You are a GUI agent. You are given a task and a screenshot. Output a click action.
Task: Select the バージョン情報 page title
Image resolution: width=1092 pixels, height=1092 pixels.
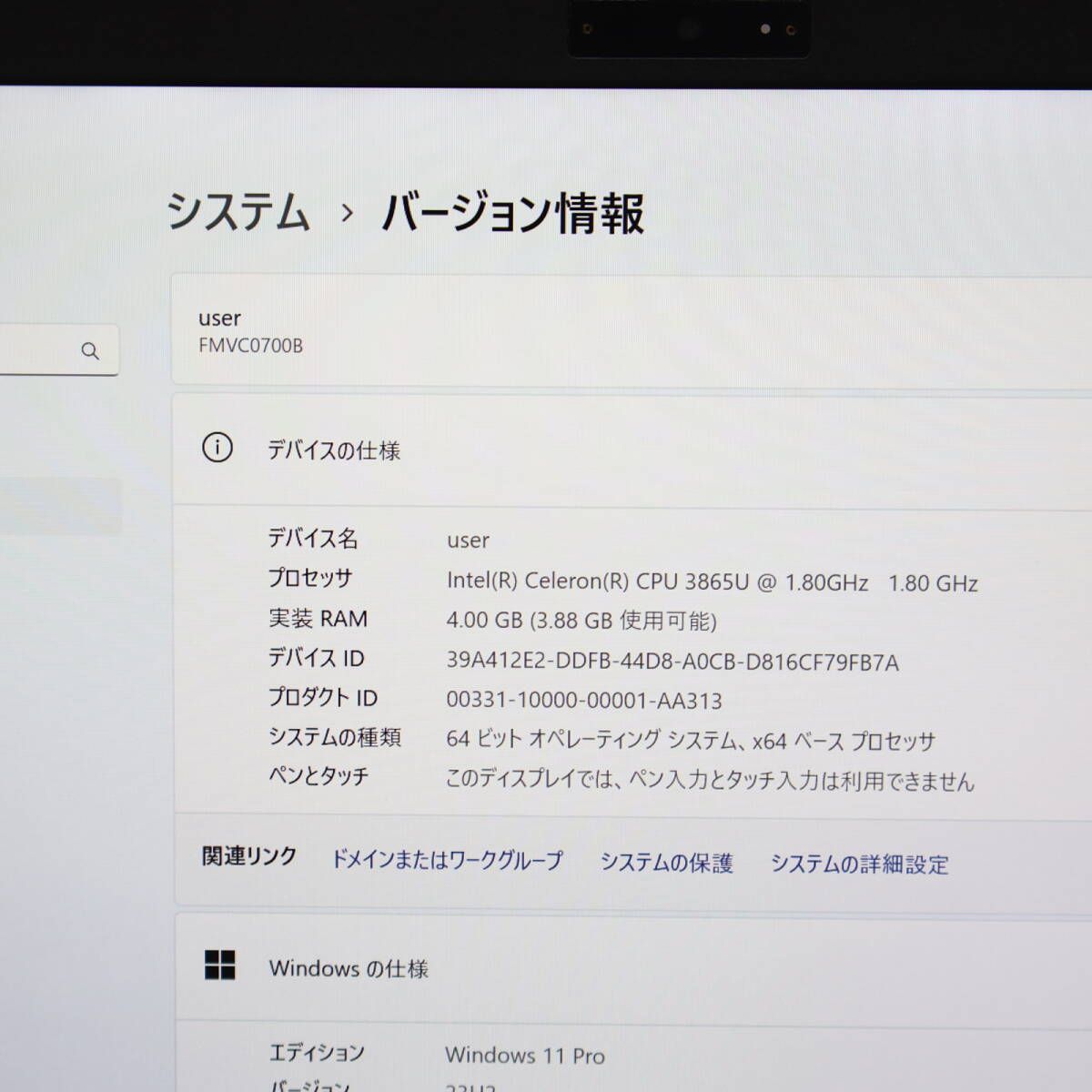tap(512, 213)
